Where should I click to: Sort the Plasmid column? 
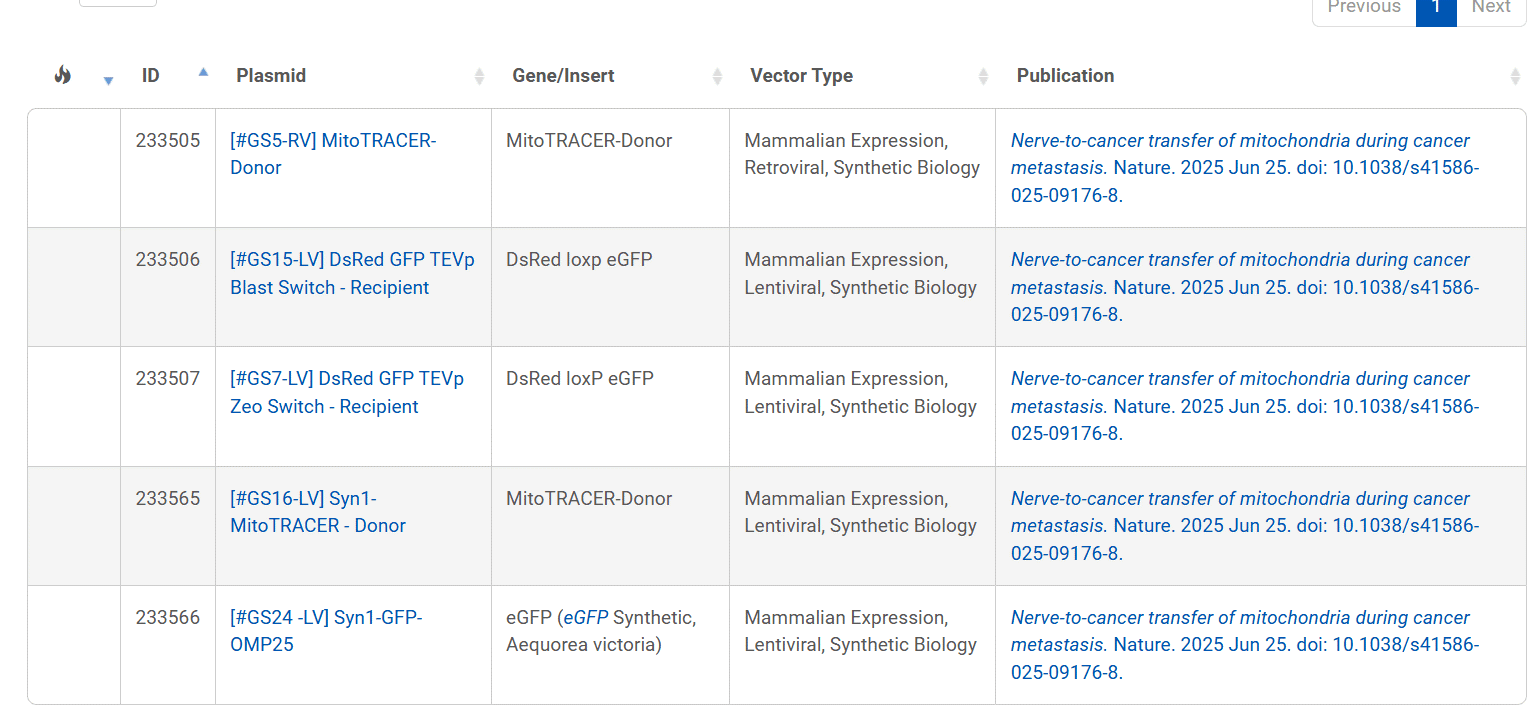pos(479,76)
